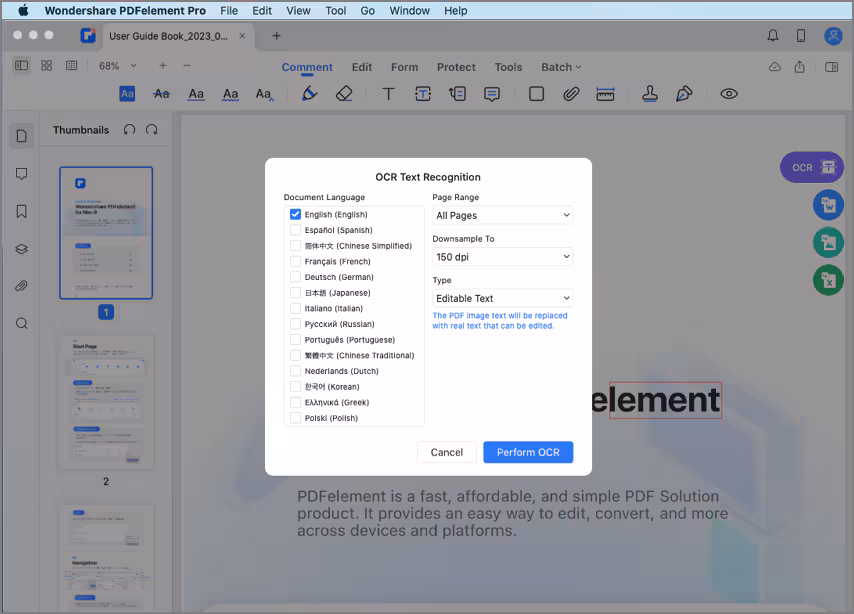Toggle hide comments eye icon
Screen dimensions: 854x614
(x=729, y=94)
